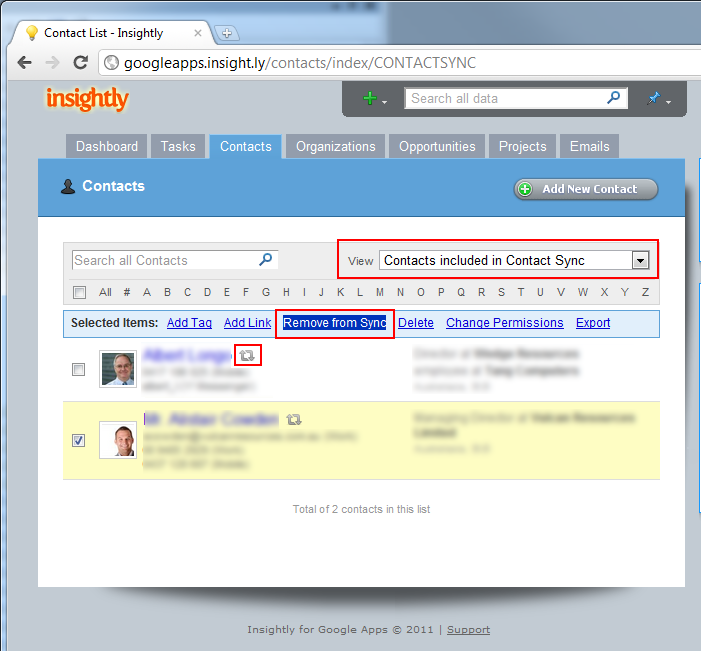The width and height of the screenshot is (701, 651).
Task: Switch to the Dashboard tab
Action: tap(106, 146)
